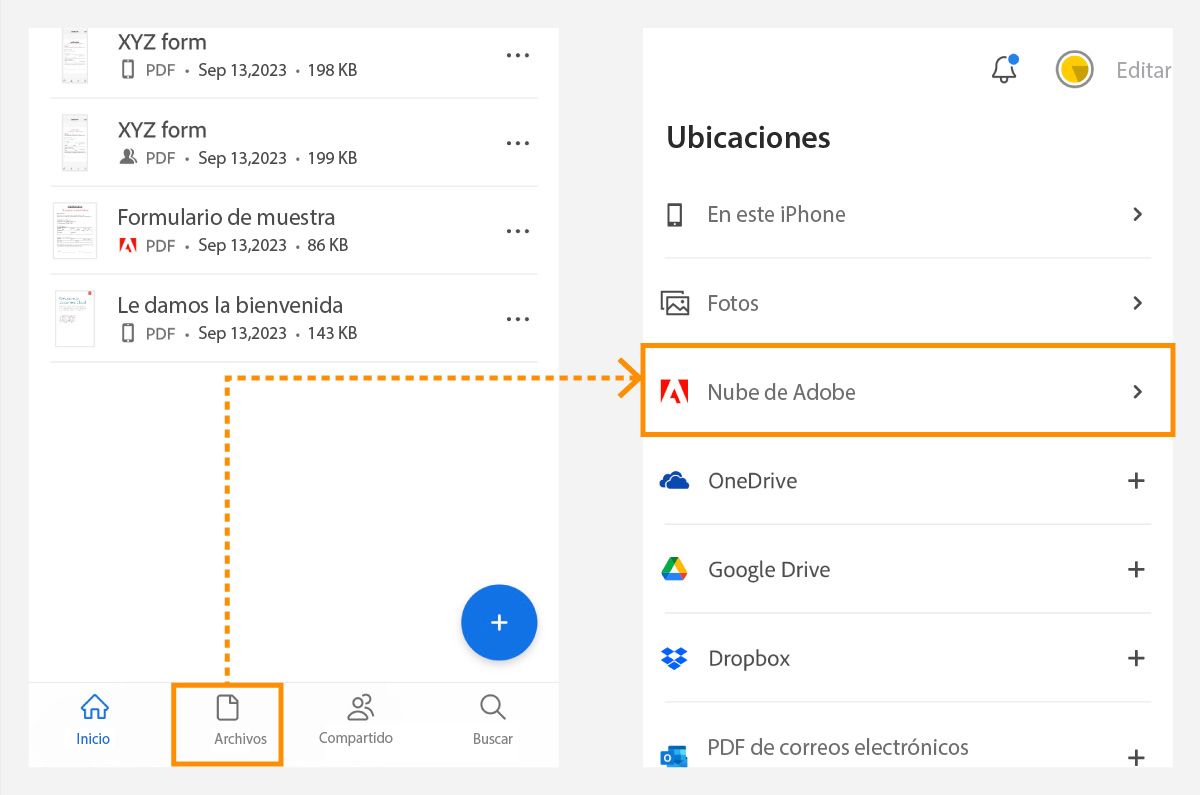The width and height of the screenshot is (1200, 795).
Task: Open the Formulario de muestra thumbnail
Action: [x=74, y=231]
